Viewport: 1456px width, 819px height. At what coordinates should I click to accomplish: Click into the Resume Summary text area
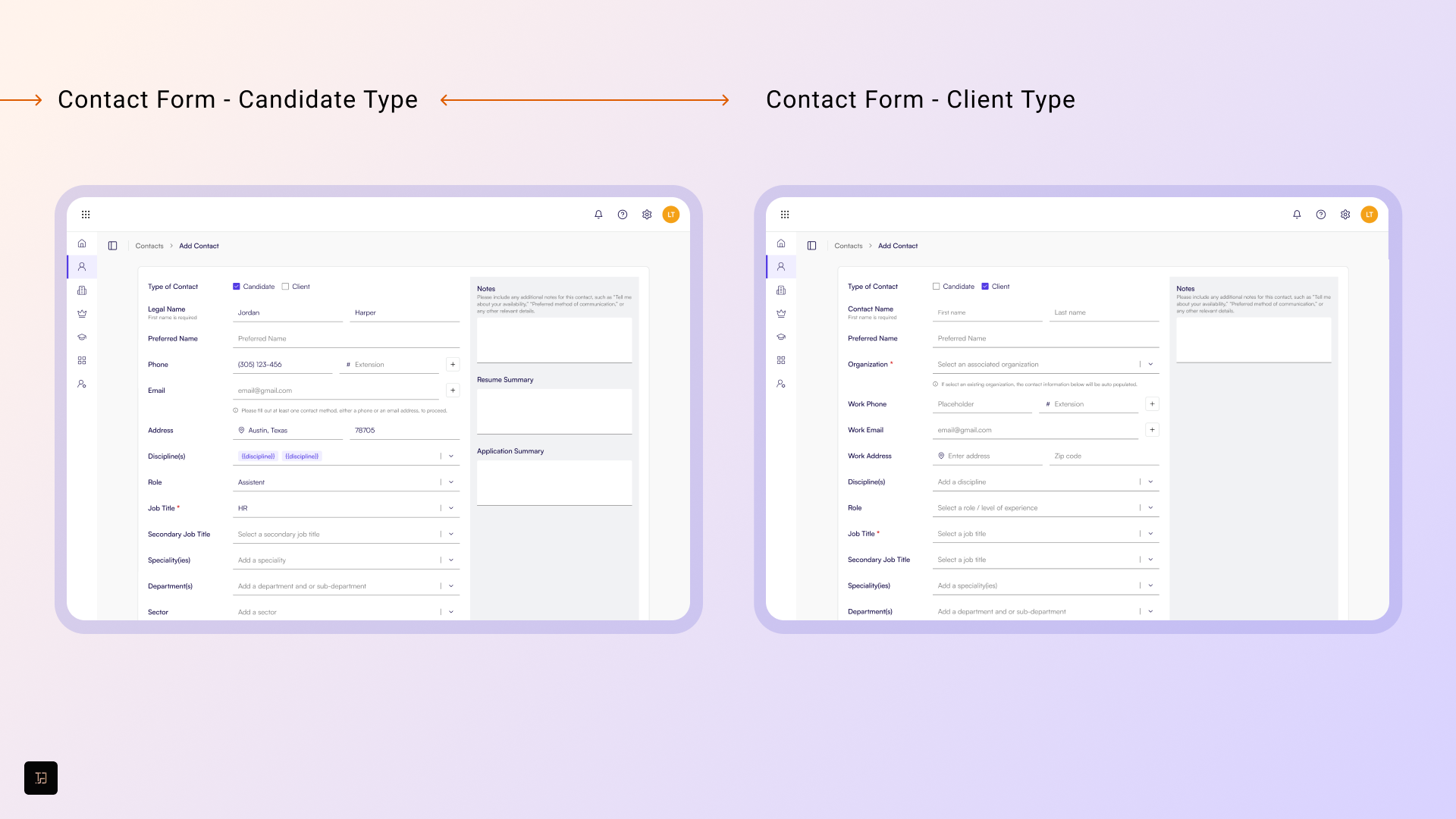pos(554,411)
